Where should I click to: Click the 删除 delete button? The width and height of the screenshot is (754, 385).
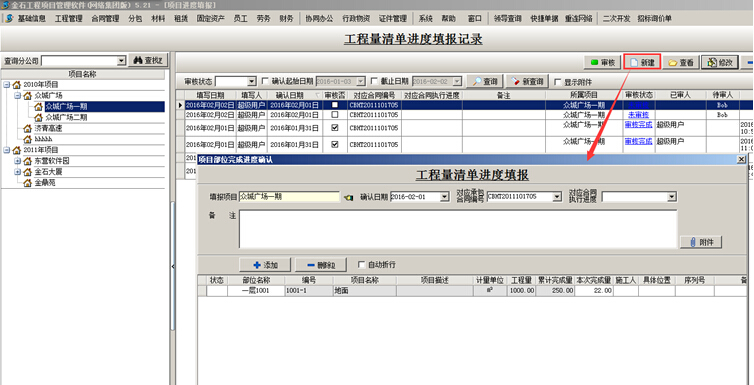tap(322, 265)
